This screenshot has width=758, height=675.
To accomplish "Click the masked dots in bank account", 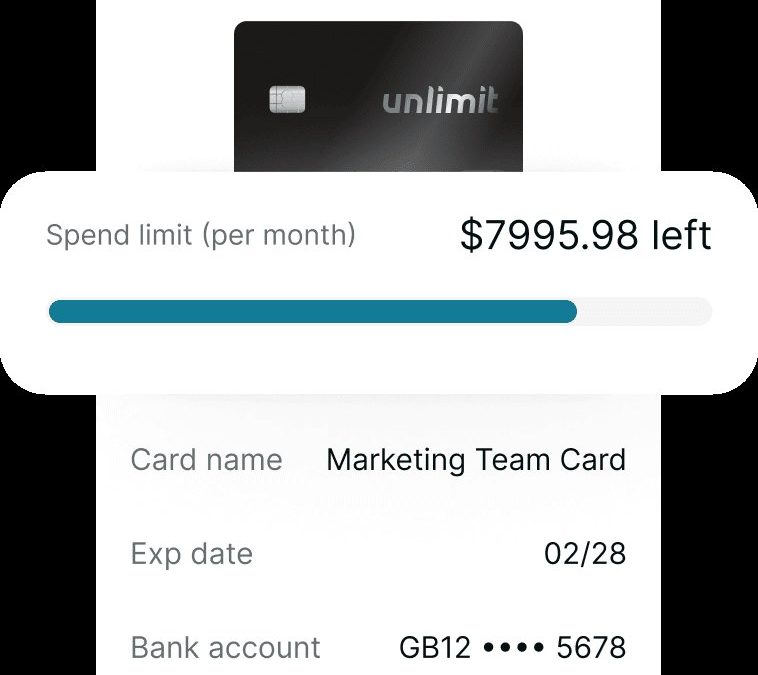I will pos(513,646).
